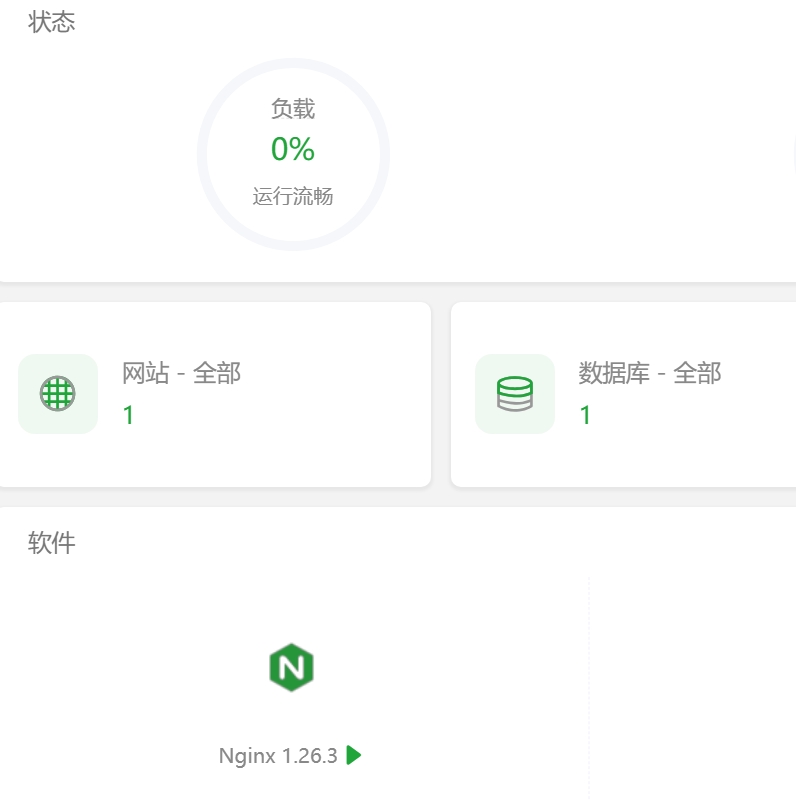Screen dimensions: 796x801
Task: Click the website count number 1
Action: pos(128,415)
